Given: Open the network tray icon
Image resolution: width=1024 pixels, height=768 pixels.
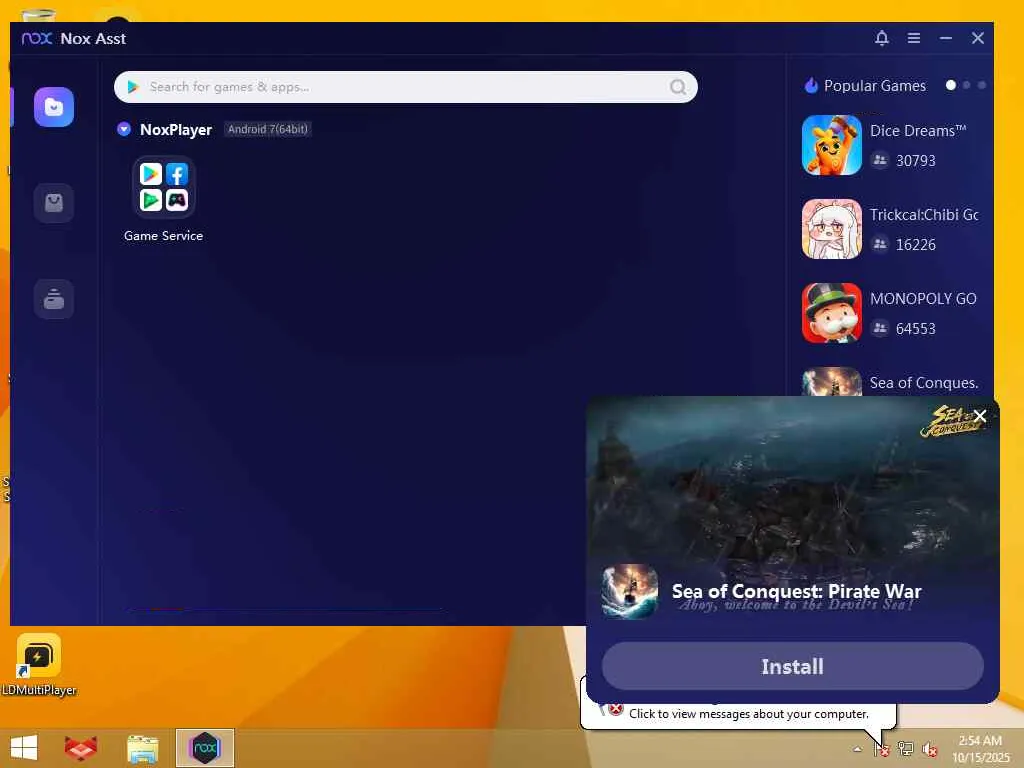Looking at the screenshot, I should click(x=906, y=749).
